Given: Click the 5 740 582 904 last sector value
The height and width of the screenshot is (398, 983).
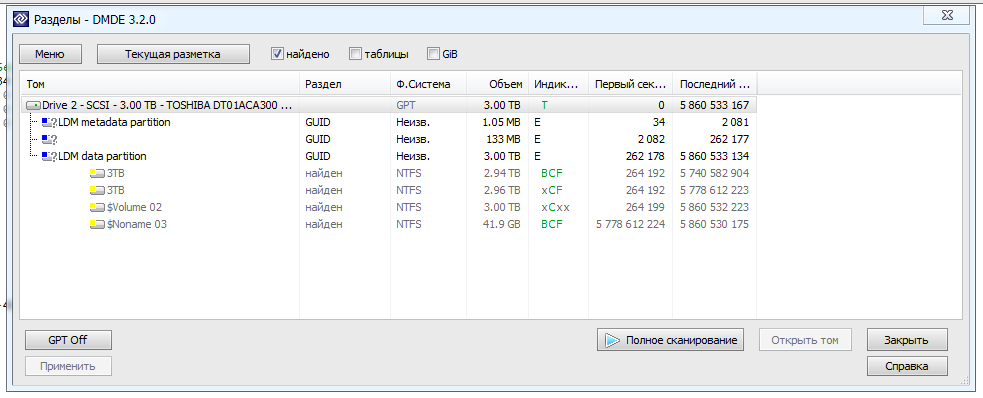Looking at the screenshot, I should [x=714, y=174].
